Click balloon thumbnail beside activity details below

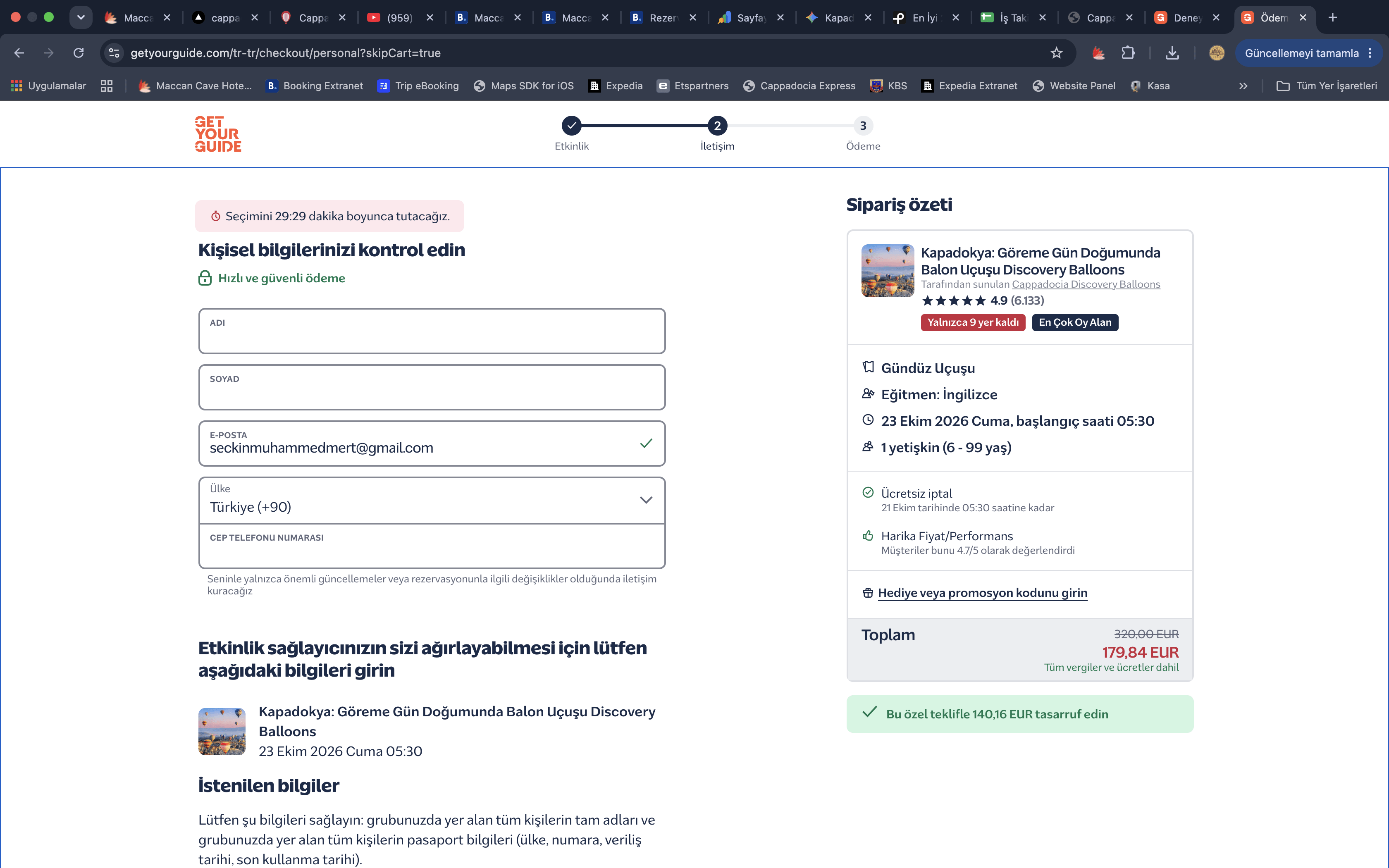click(222, 731)
